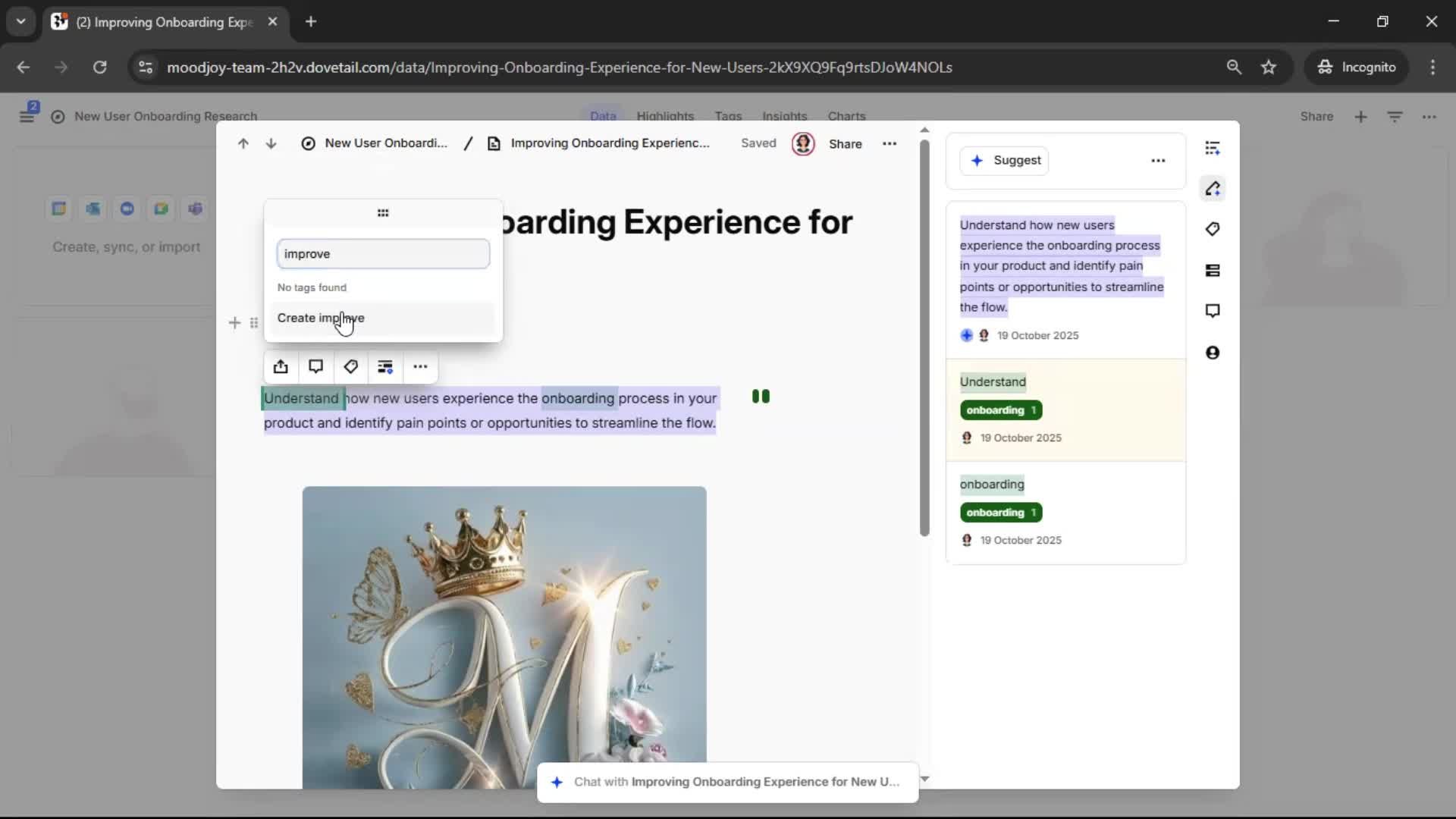Click the green quote highlight marker

click(761, 397)
